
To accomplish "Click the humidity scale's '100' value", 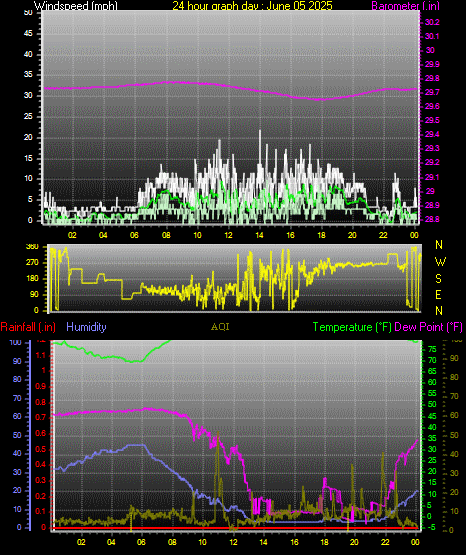I will coord(16,342).
